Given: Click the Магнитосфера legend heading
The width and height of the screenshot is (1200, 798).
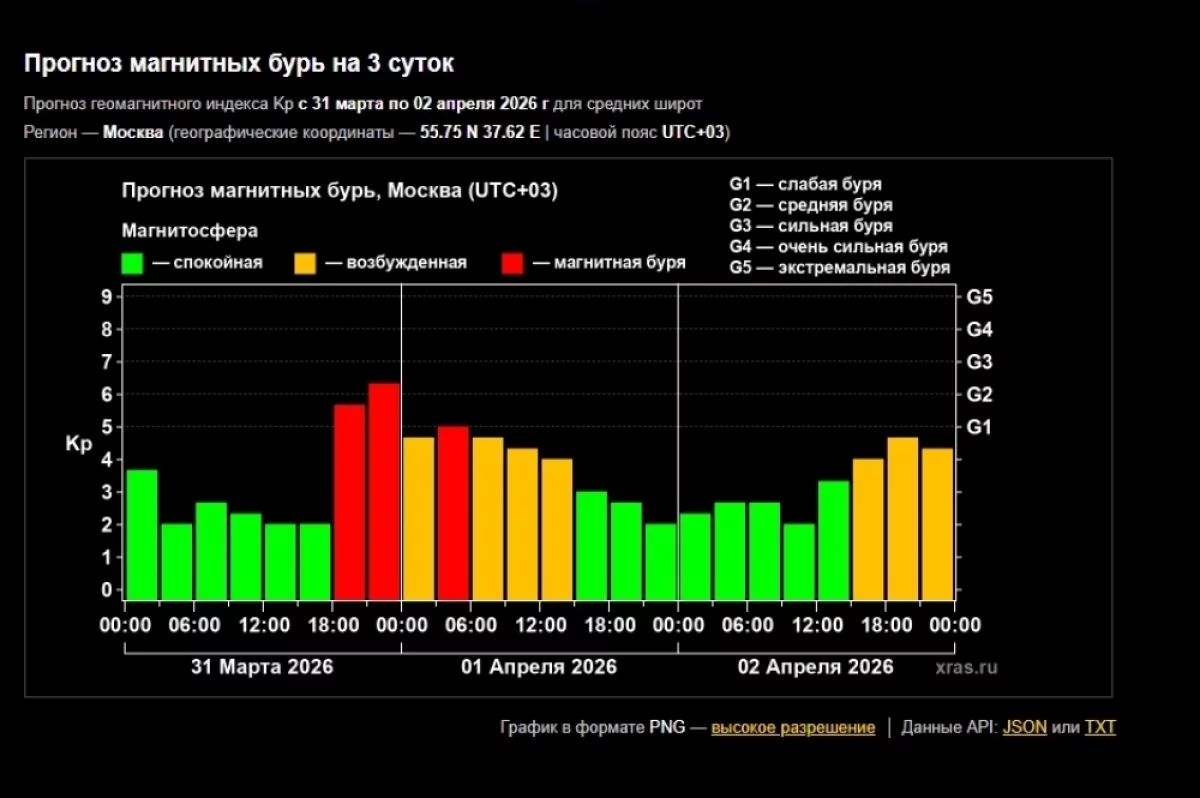Looking at the screenshot, I should 190,231.
